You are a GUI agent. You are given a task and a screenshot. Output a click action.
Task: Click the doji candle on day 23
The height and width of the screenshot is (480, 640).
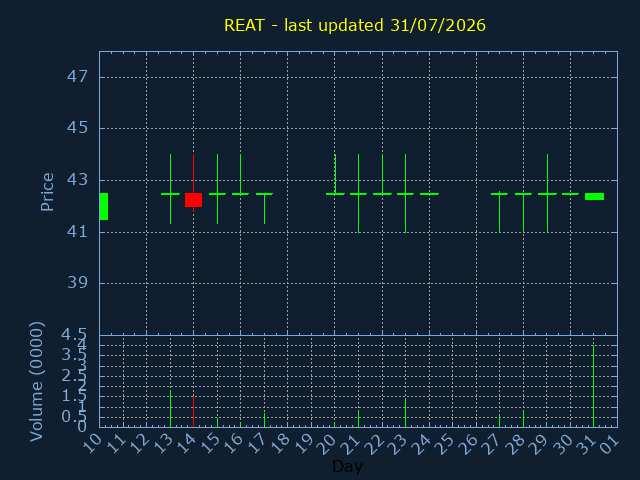click(405, 193)
